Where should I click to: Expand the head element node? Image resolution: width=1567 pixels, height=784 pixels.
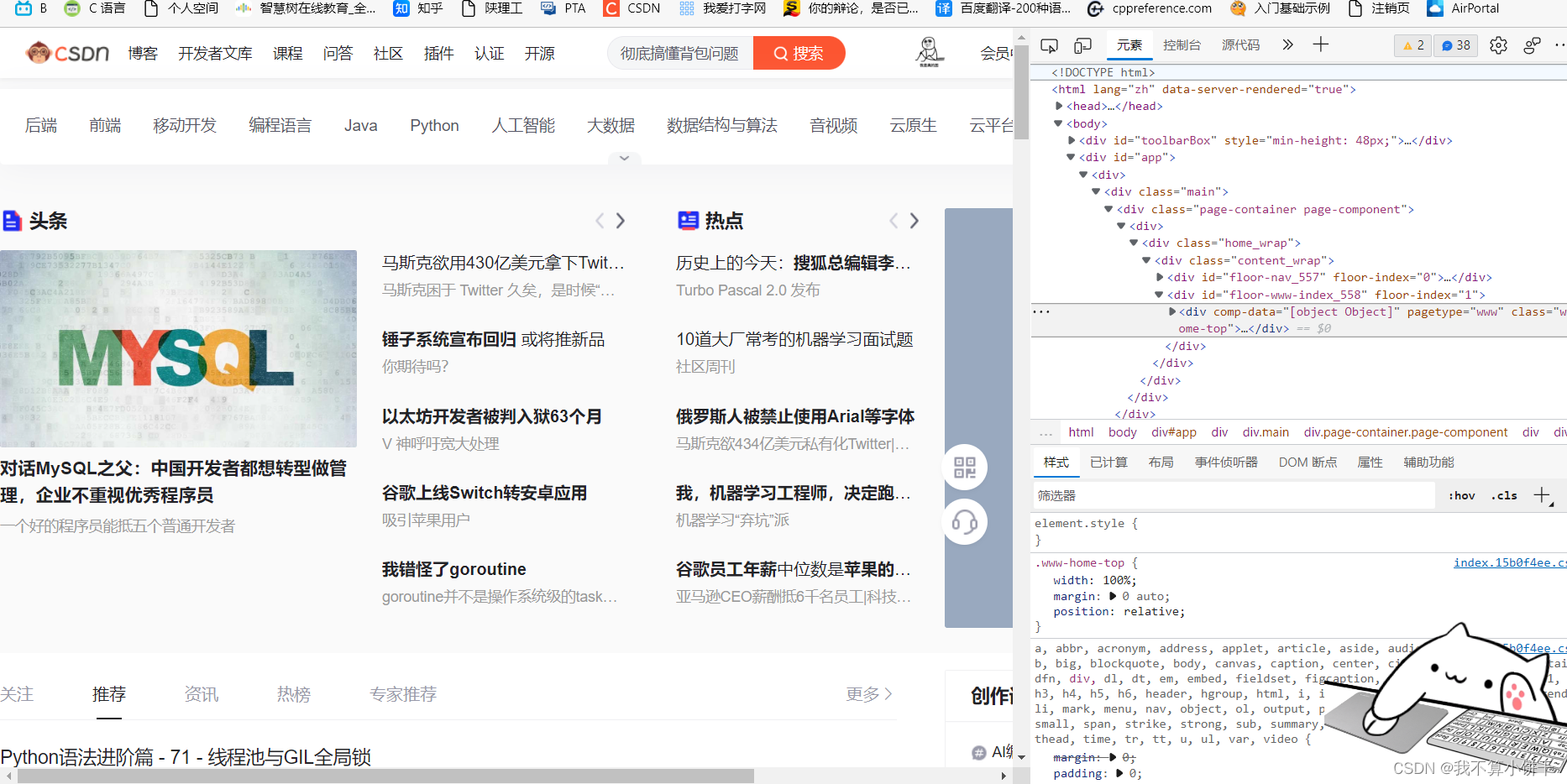point(1059,107)
